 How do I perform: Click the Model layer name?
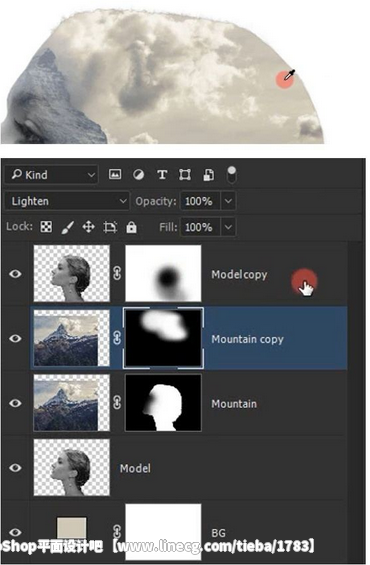click(x=135, y=468)
